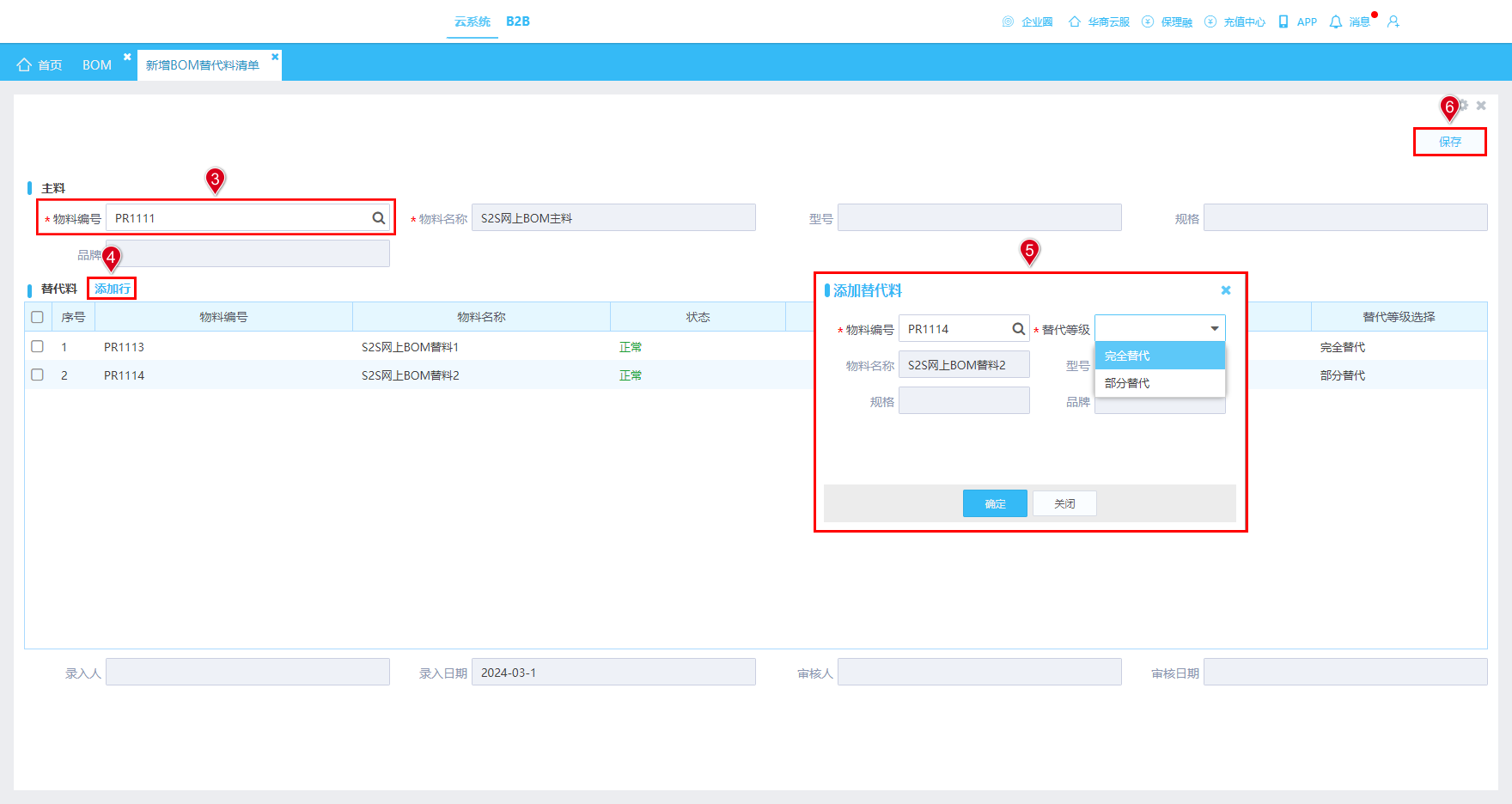
Task: Confirm with the 确定 button
Action: 995,503
